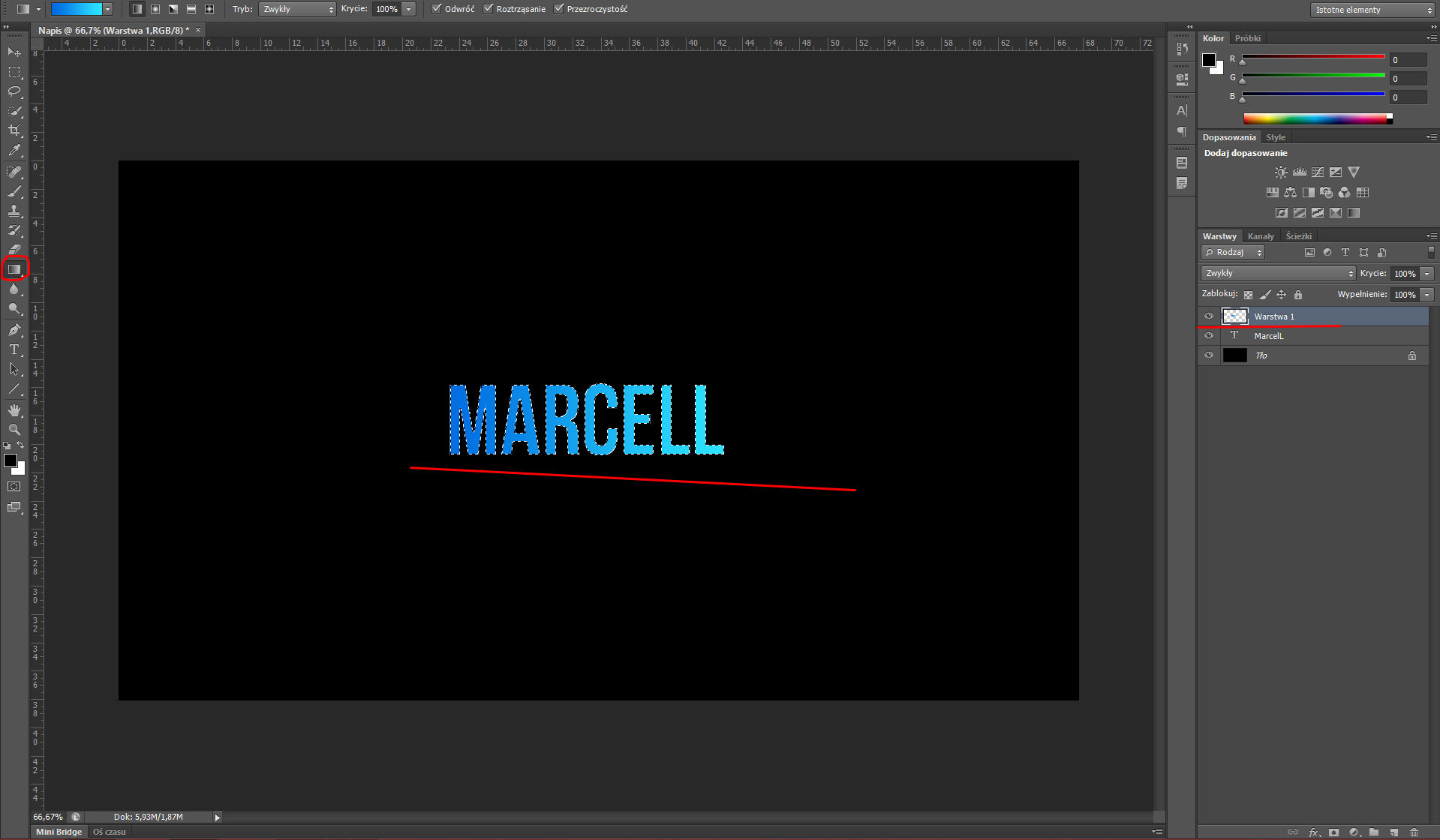Viewport: 1440px width, 840px height.
Task: Add layer style fx button
Action: pyautogui.click(x=1314, y=832)
